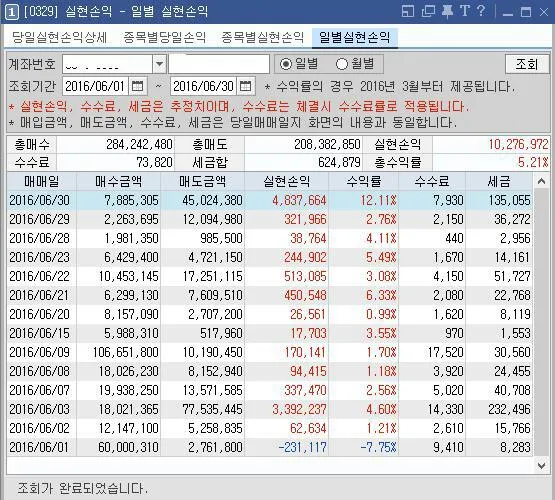The height and width of the screenshot is (500, 555).
Task: Select the 일별 radio button
Action: [285, 64]
